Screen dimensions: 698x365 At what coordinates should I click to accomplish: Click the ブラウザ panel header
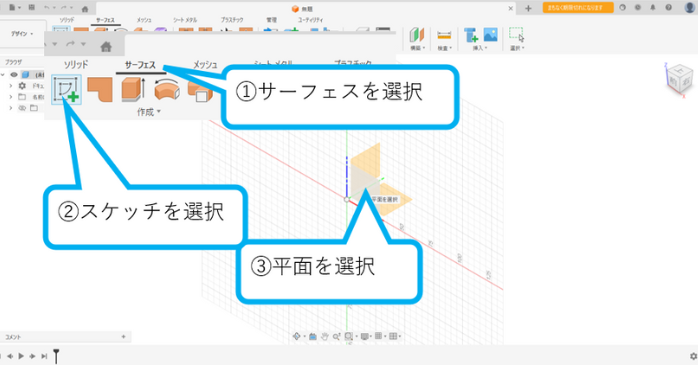13,62
